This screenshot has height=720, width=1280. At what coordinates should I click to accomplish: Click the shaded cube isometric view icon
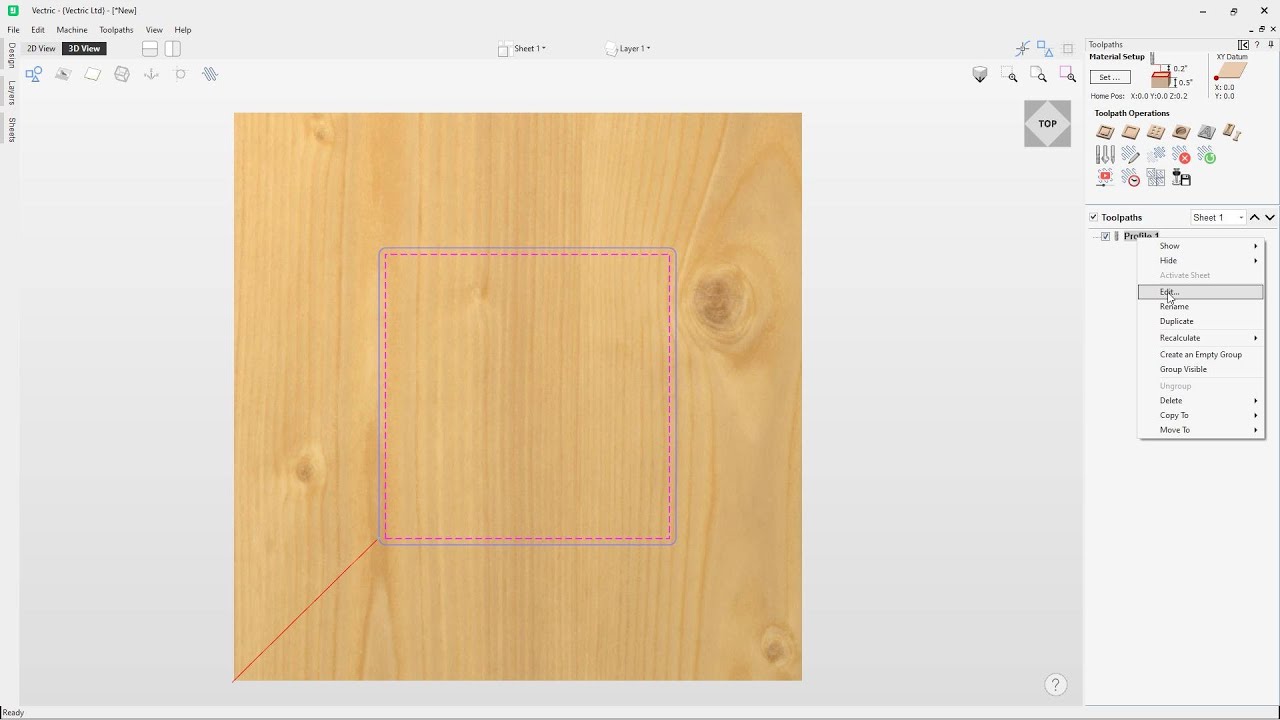pos(980,75)
